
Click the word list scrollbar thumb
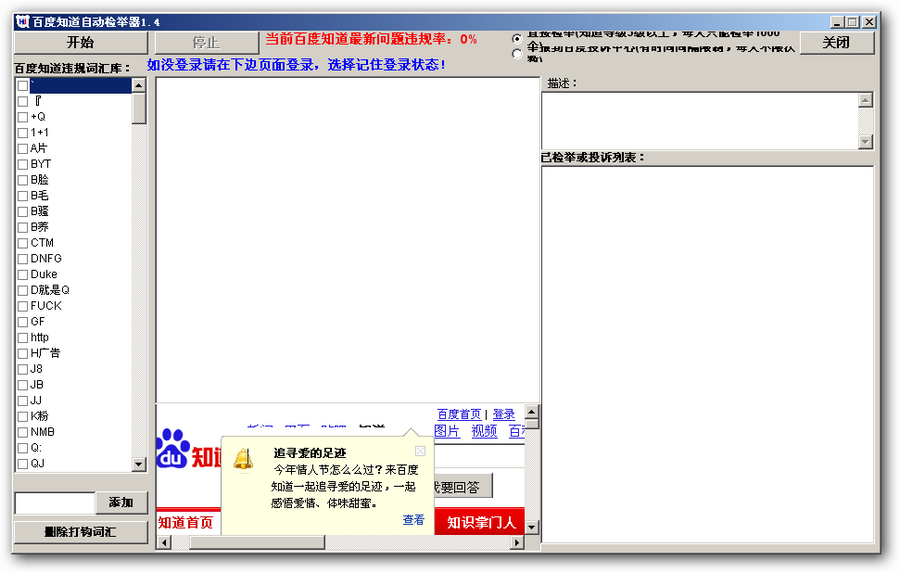point(139,109)
